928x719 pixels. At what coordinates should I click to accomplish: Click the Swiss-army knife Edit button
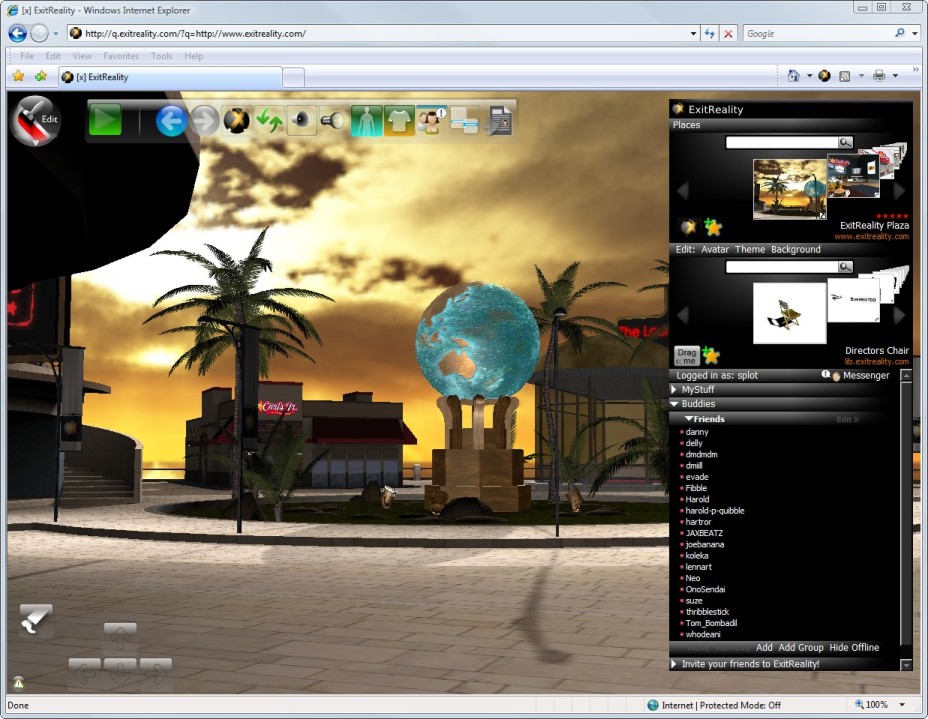pyautogui.click(x=36, y=120)
